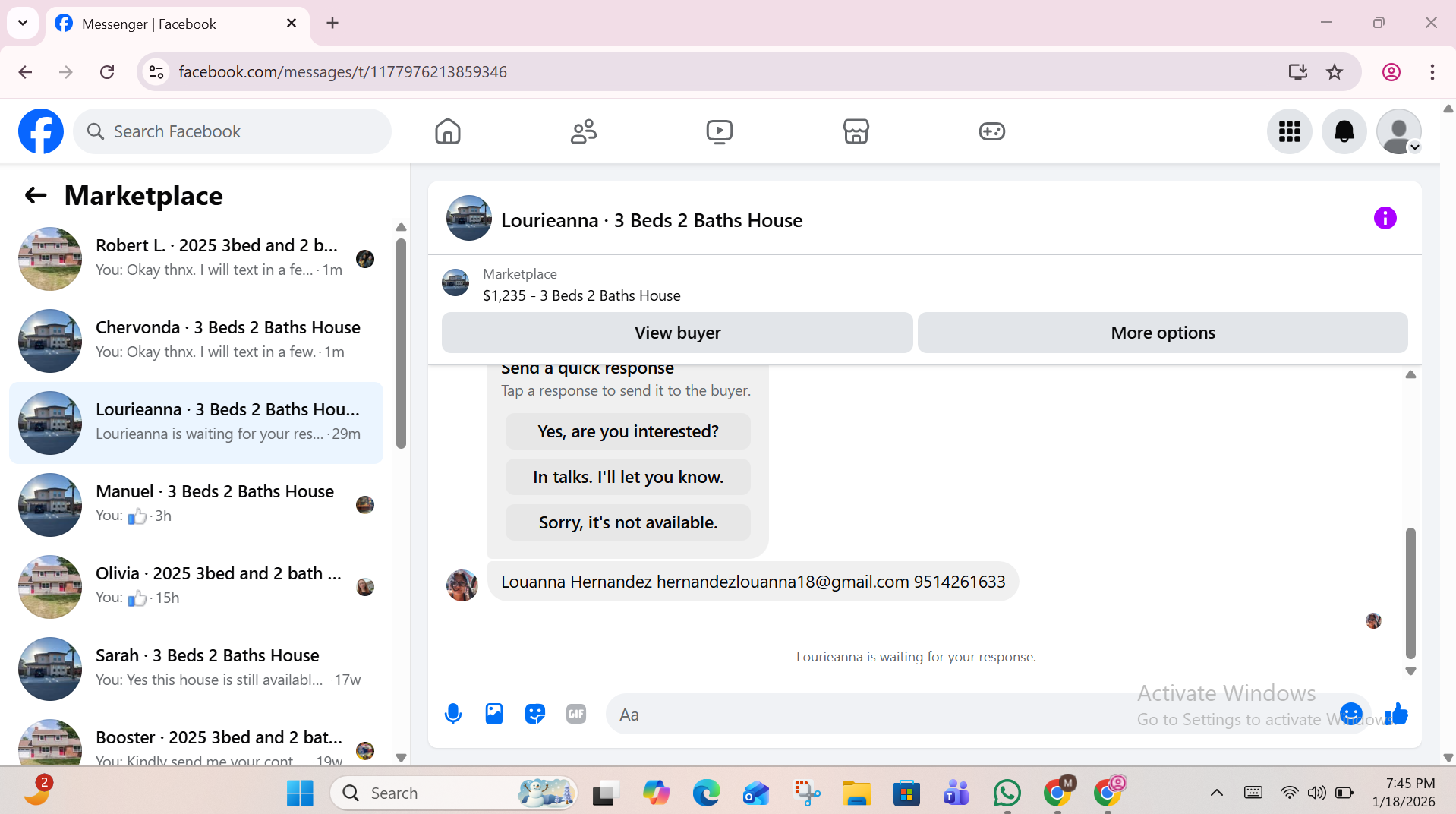Send quick reply "In talks. I'll let you know."
This screenshot has height=814, width=1456.
point(628,477)
